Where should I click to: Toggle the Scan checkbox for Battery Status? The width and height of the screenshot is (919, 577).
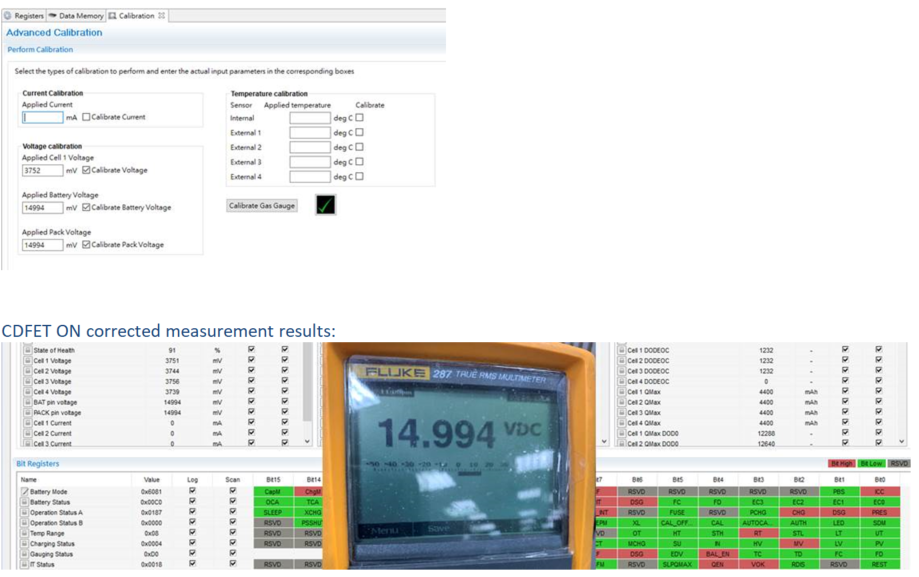[233, 501]
